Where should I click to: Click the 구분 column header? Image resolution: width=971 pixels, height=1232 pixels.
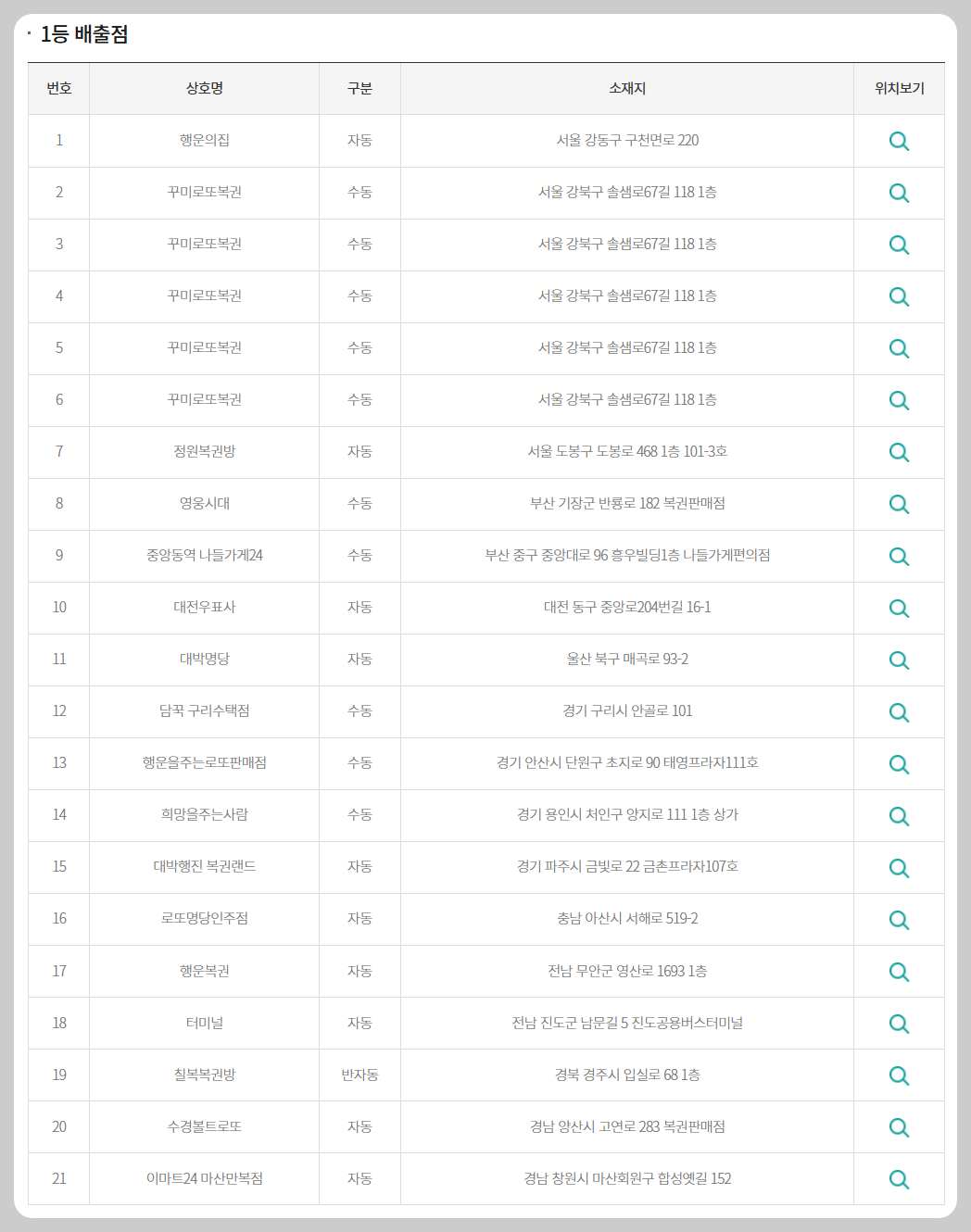coord(359,88)
